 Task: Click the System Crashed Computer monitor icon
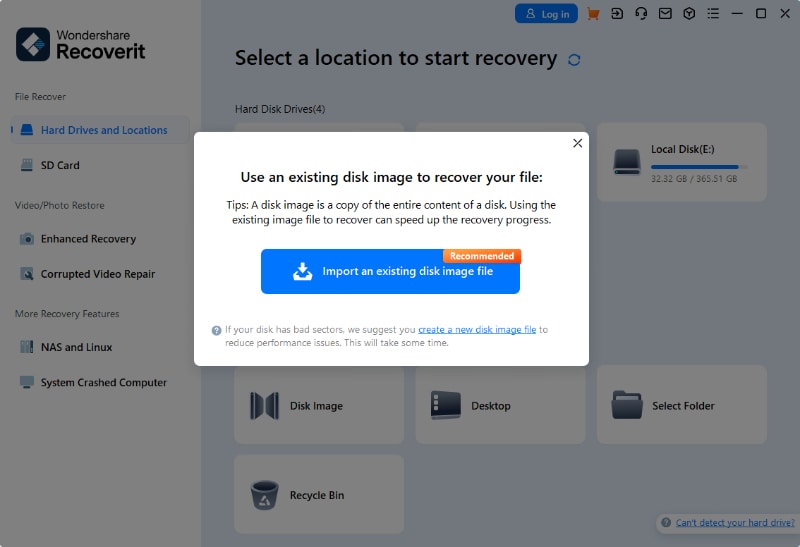[x=27, y=382]
